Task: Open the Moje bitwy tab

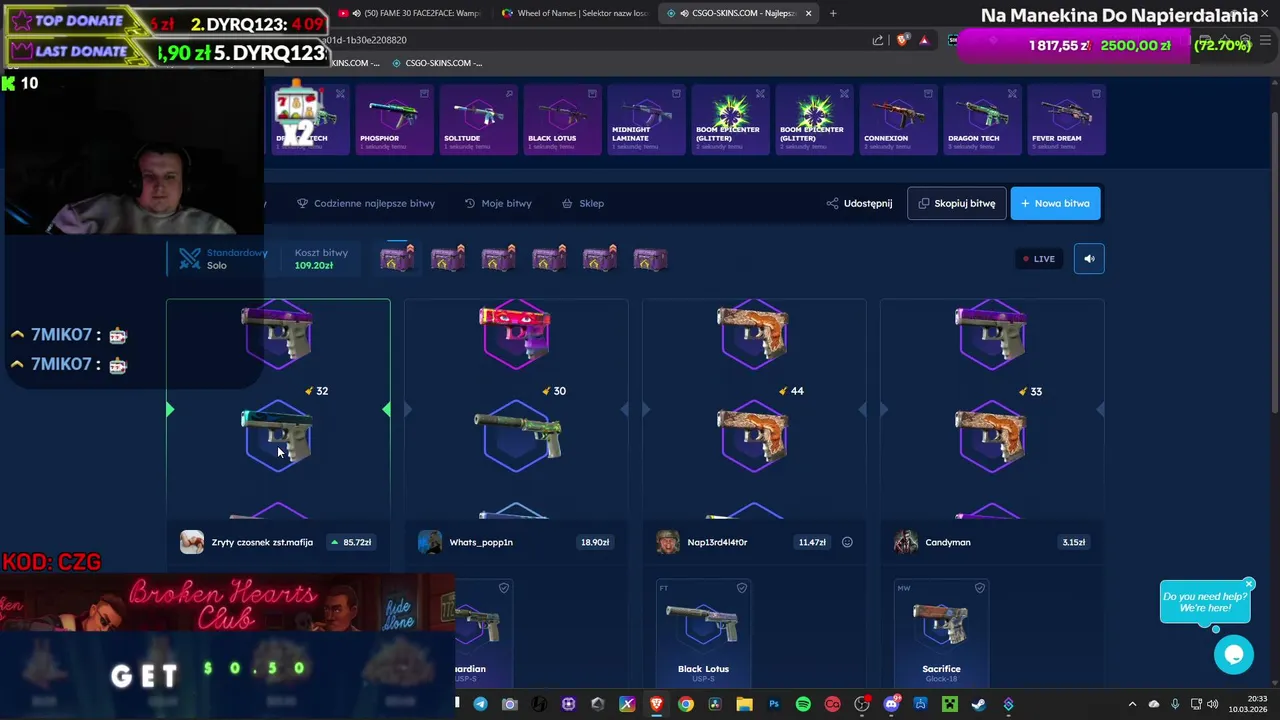Action: tap(498, 203)
